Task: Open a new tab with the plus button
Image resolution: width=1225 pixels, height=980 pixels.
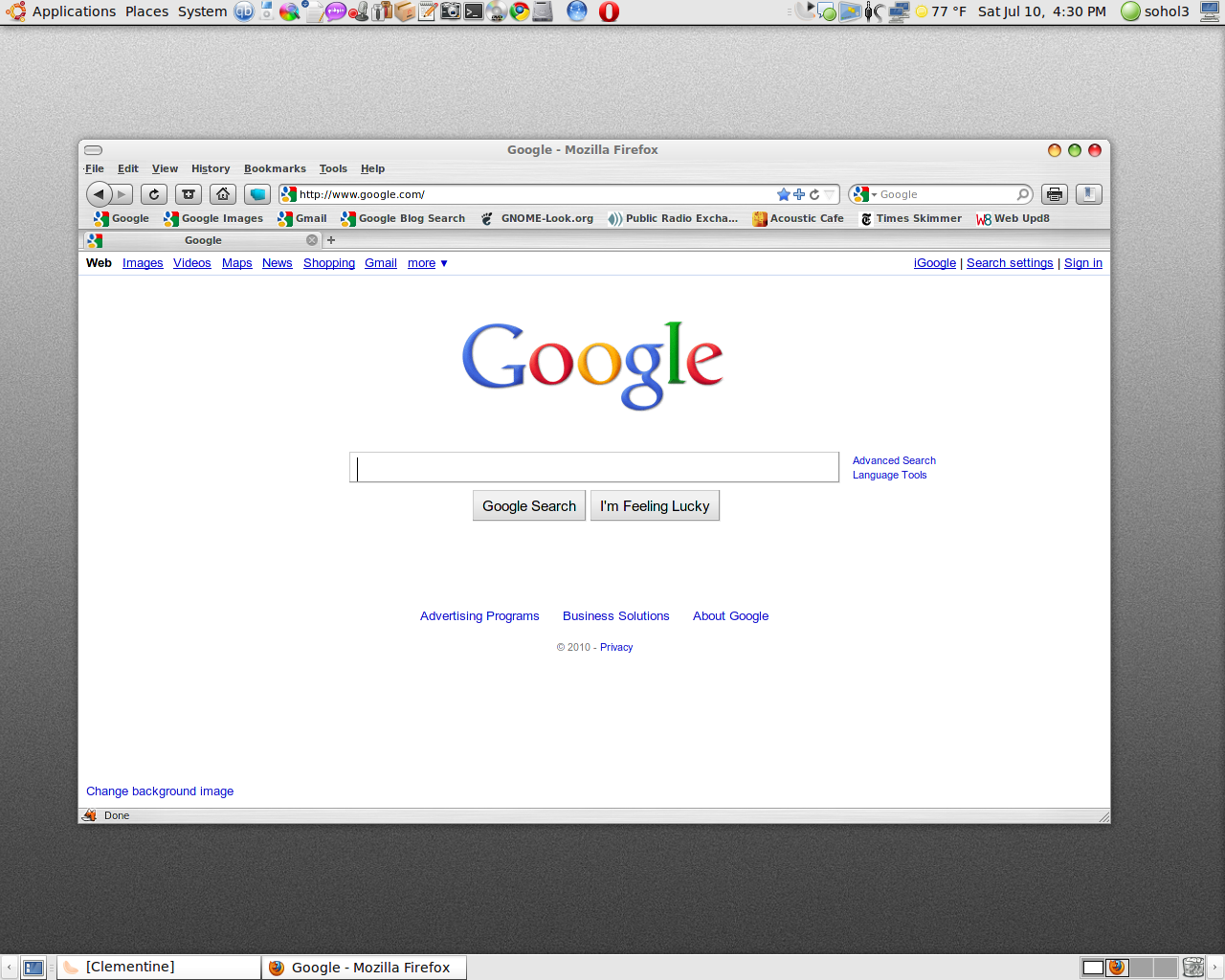Action: (x=331, y=240)
